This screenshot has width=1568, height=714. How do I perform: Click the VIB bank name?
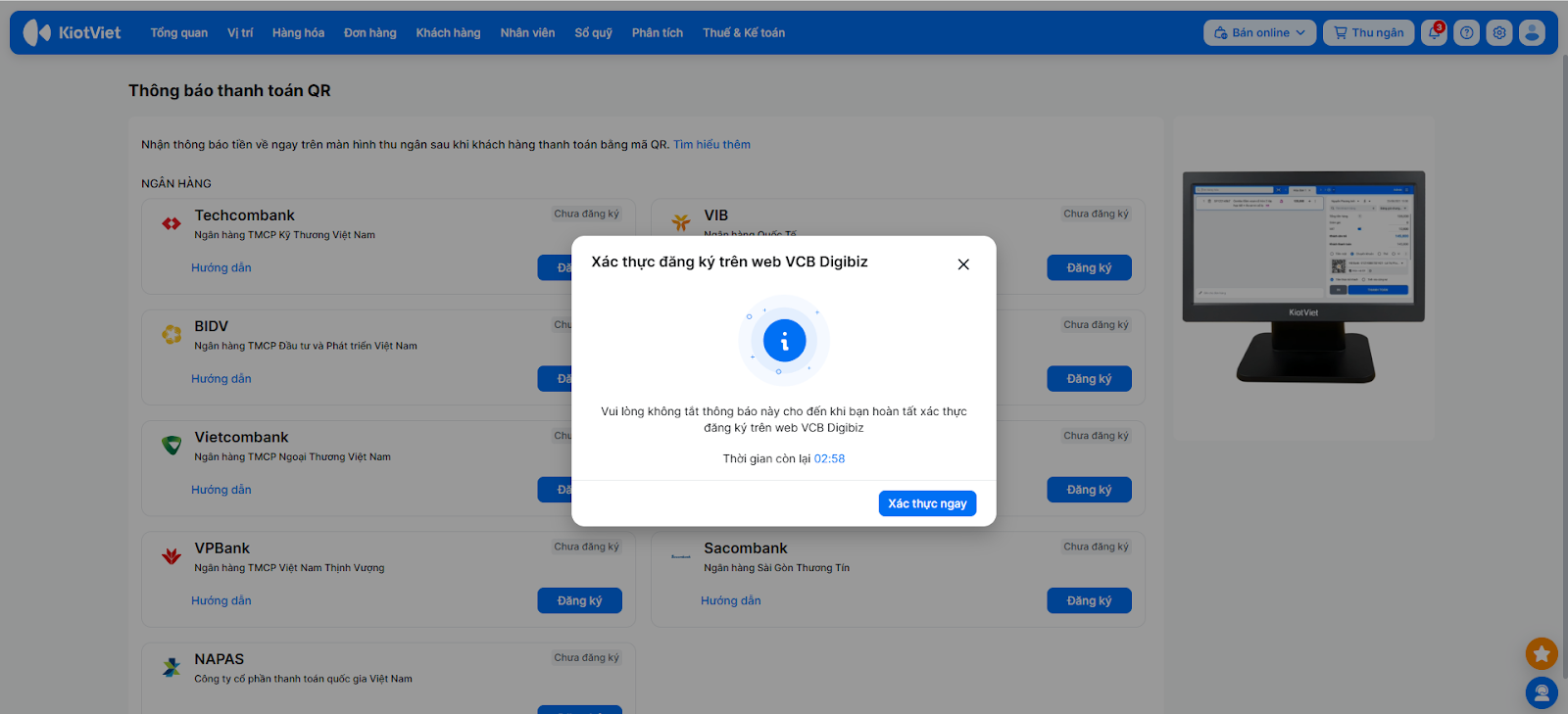pyautogui.click(x=716, y=215)
